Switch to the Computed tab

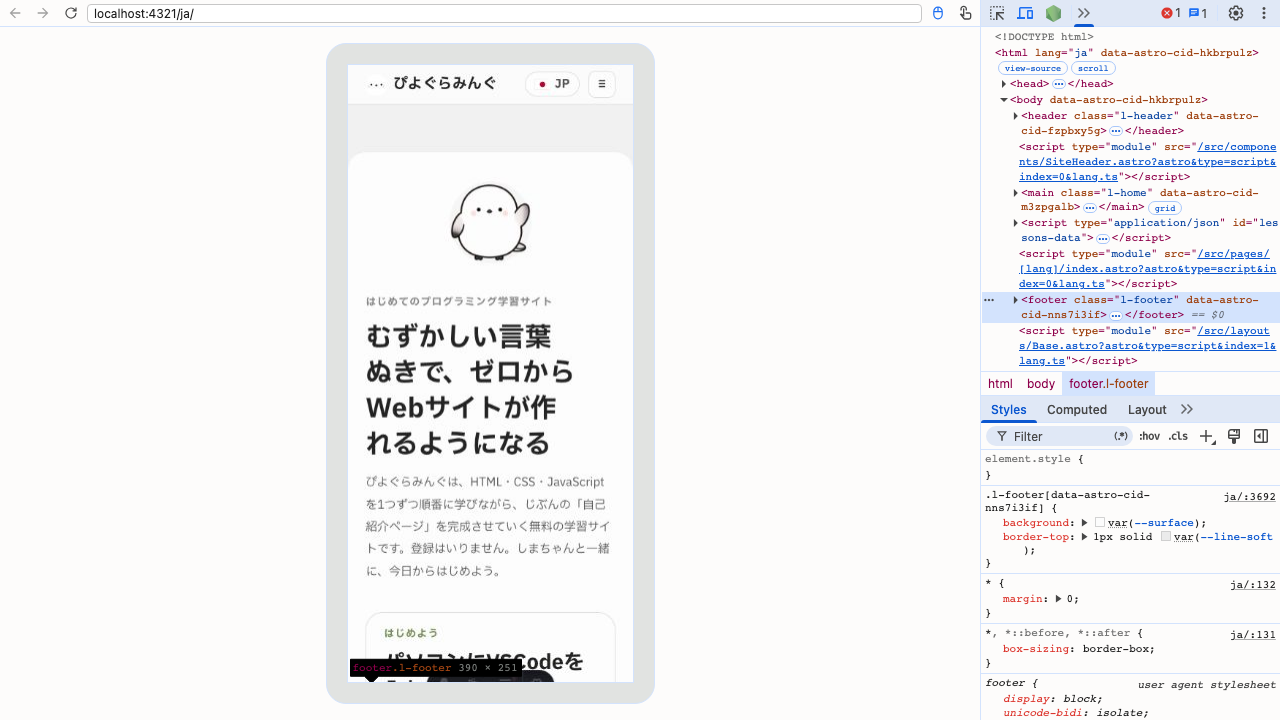[x=1077, y=410]
